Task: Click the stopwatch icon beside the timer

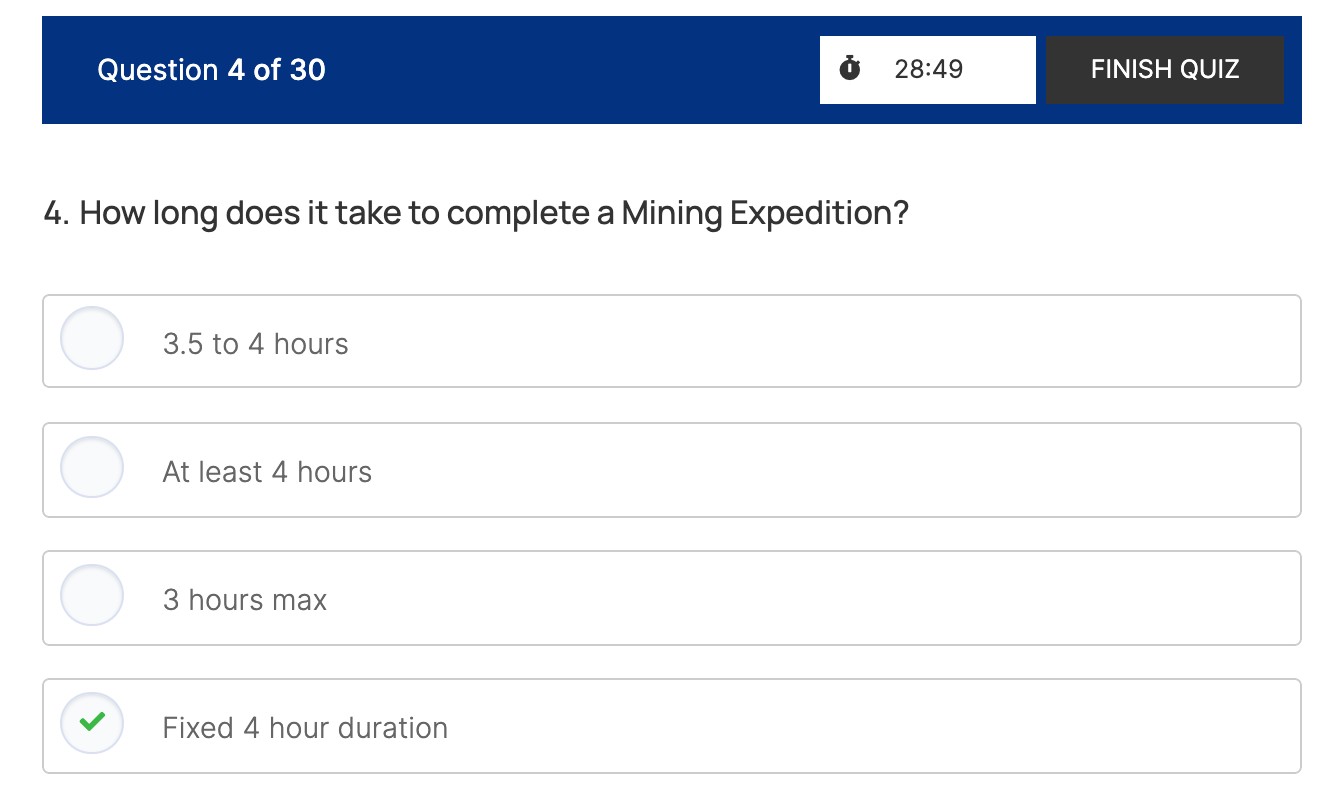Action: click(x=850, y=69)
